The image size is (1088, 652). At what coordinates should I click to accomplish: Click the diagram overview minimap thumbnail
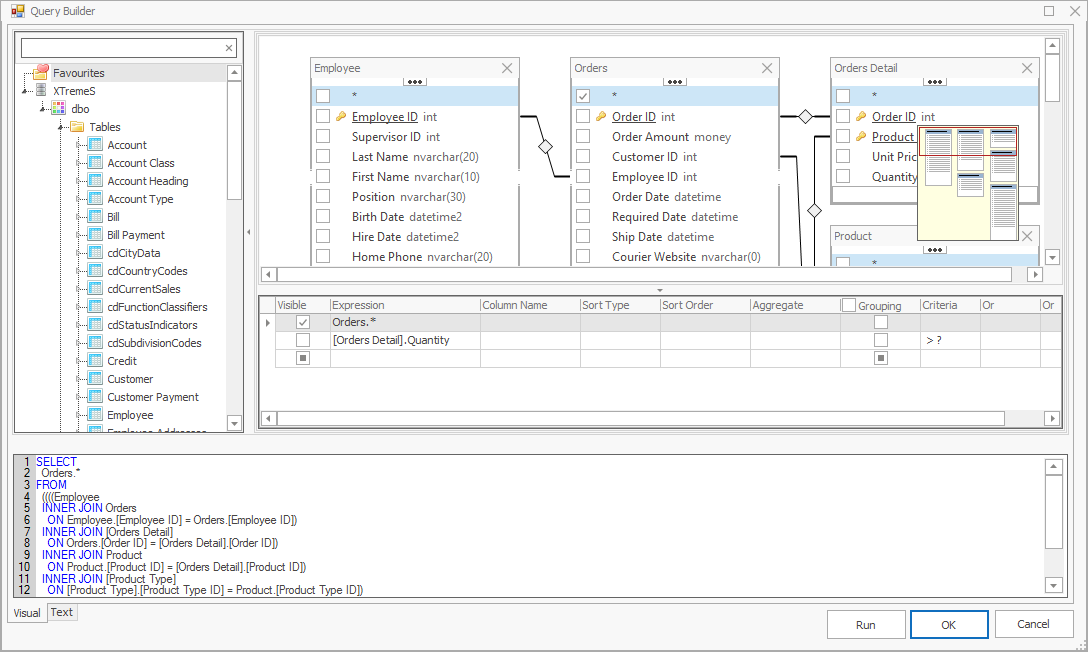point(968,183)
